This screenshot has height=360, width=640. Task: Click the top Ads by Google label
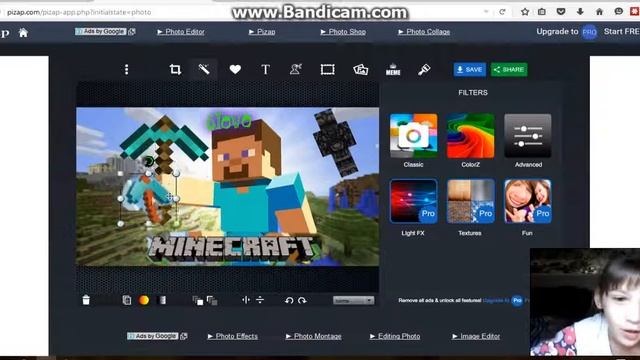coord(101,31)
